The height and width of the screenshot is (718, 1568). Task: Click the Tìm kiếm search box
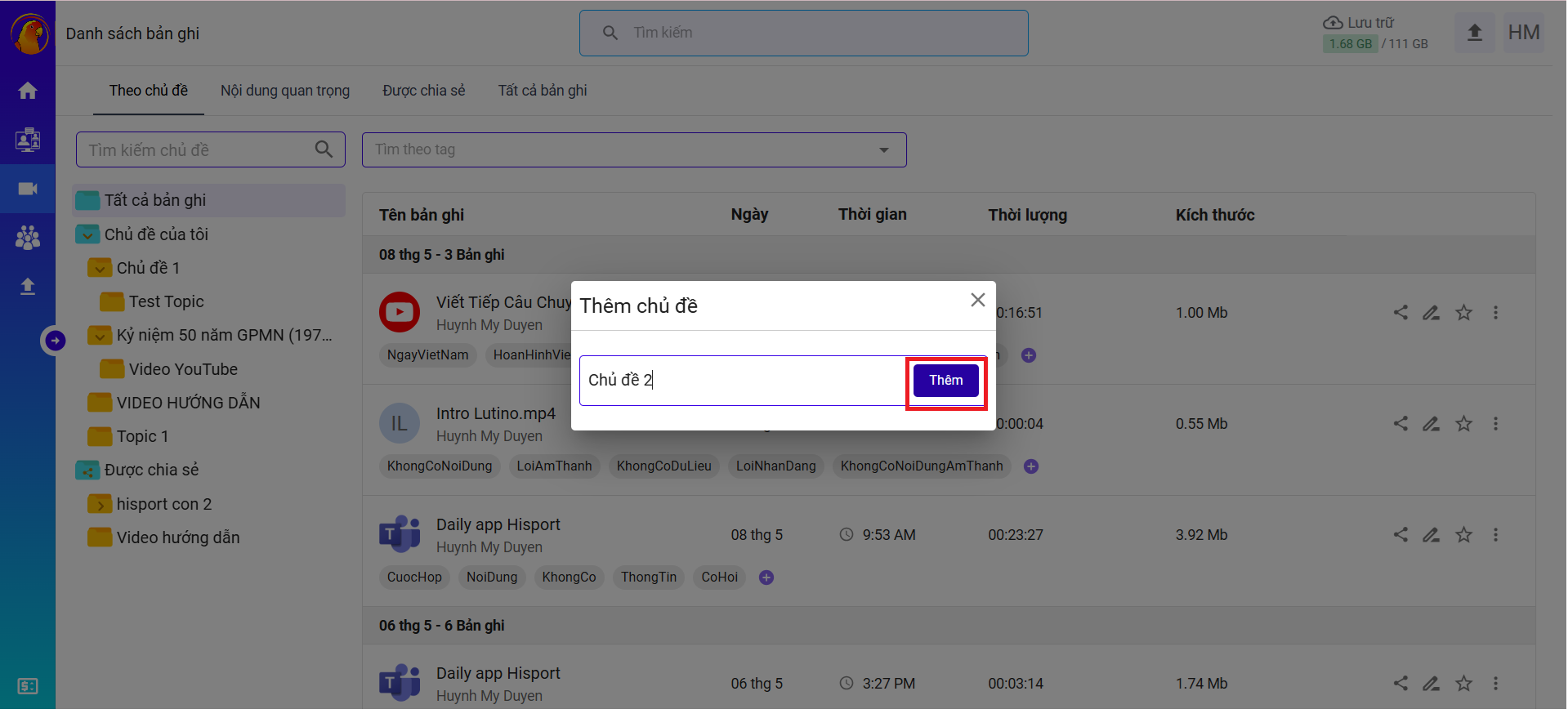(x=803, y=33)
